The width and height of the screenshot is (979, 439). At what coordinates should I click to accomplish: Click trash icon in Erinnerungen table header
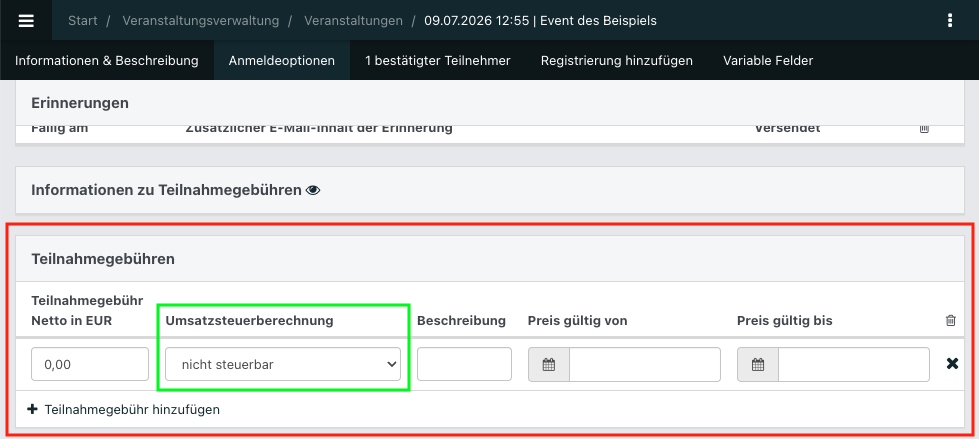tap(925, 128)
